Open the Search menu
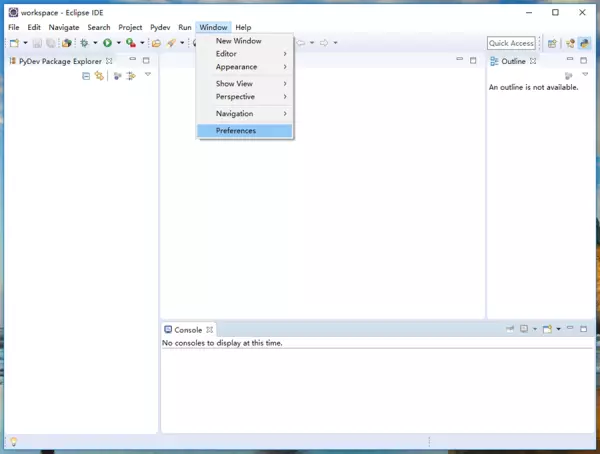This screenshot has height=454, width=600. pos(99,27)
